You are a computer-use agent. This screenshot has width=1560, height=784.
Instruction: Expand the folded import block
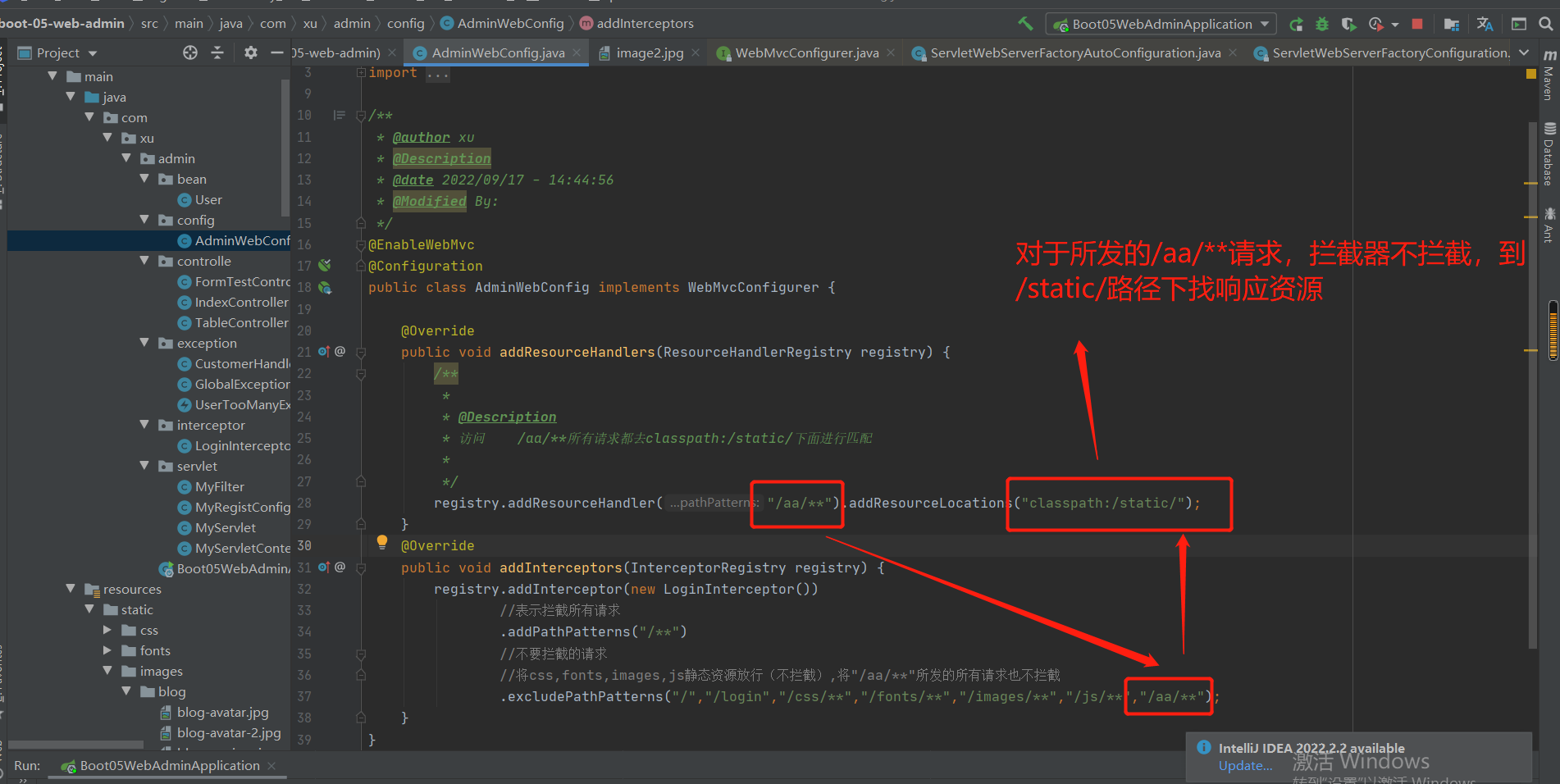(361, 73)
